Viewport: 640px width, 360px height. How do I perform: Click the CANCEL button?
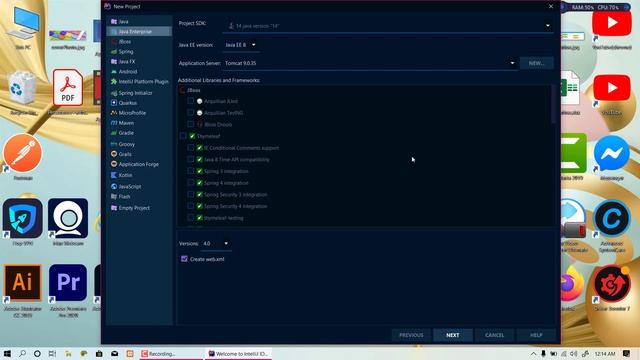point(494,335)
